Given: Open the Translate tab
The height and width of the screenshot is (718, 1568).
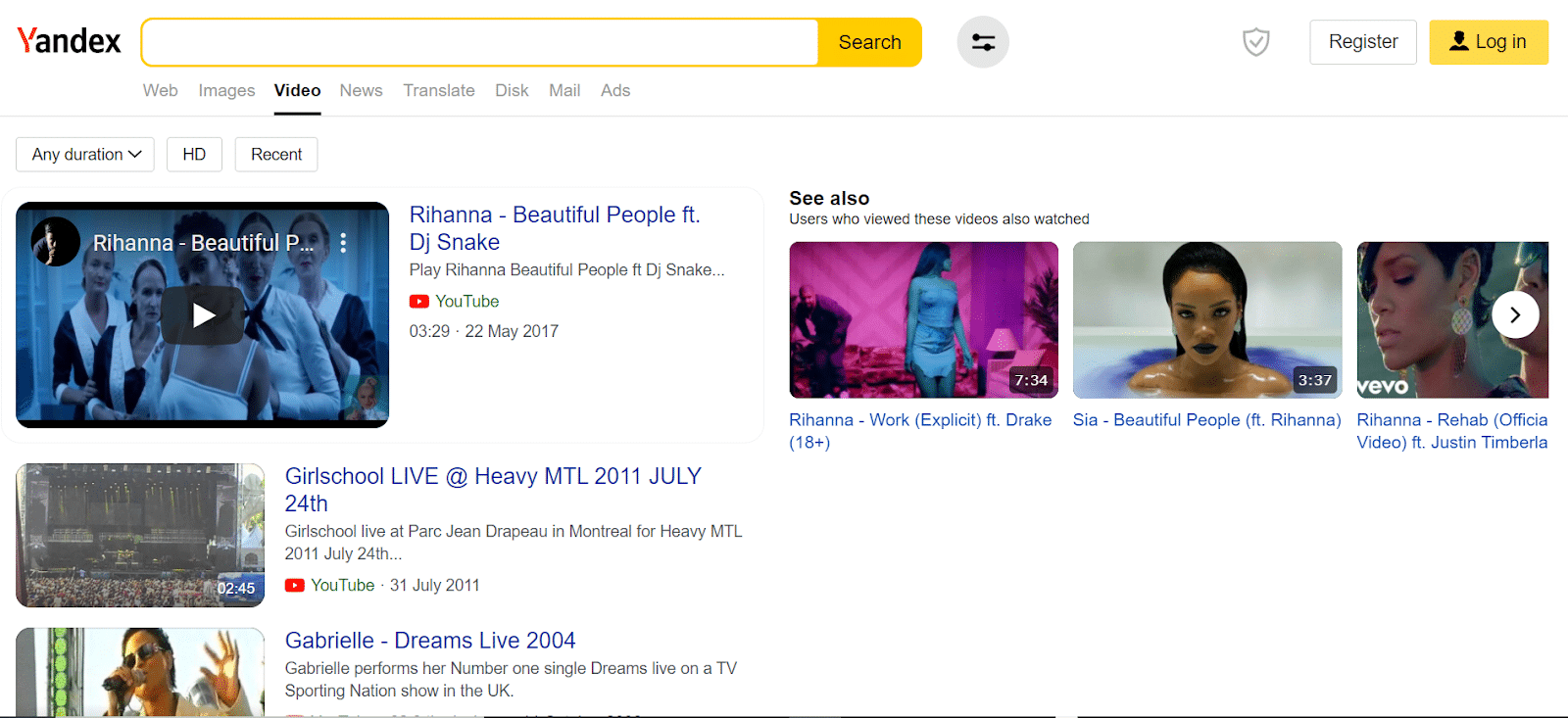Looking at the screenshot, I should 438,90.
